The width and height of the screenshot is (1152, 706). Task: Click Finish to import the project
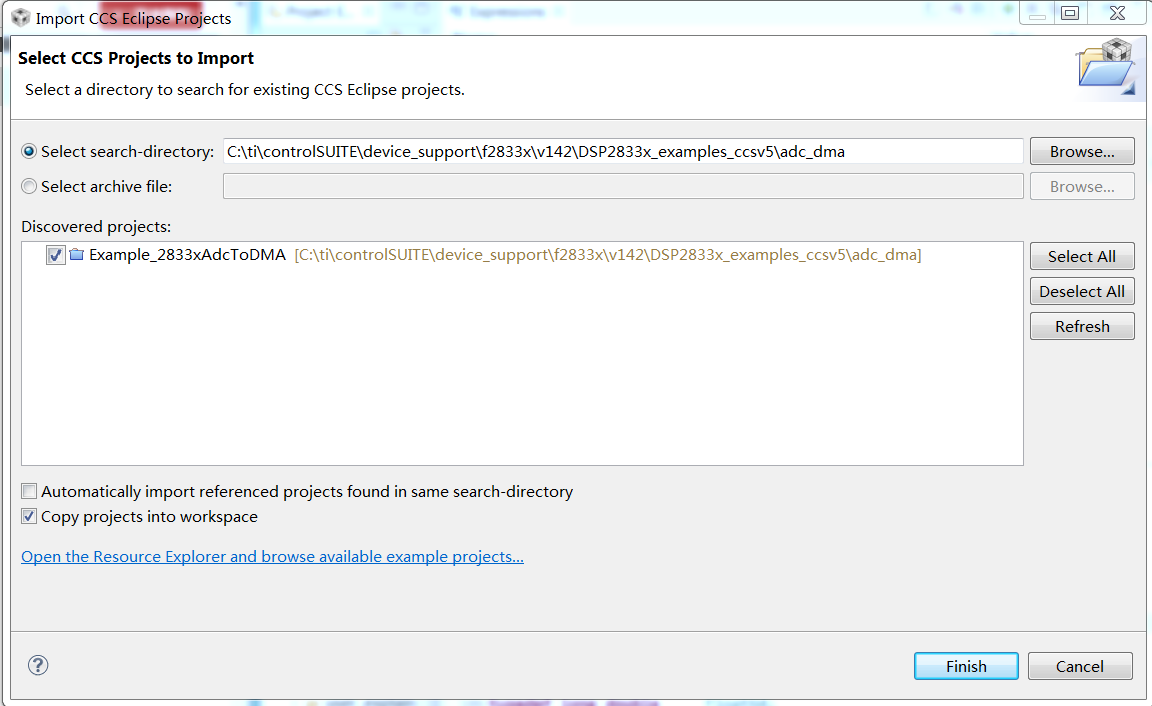(966, 666)
